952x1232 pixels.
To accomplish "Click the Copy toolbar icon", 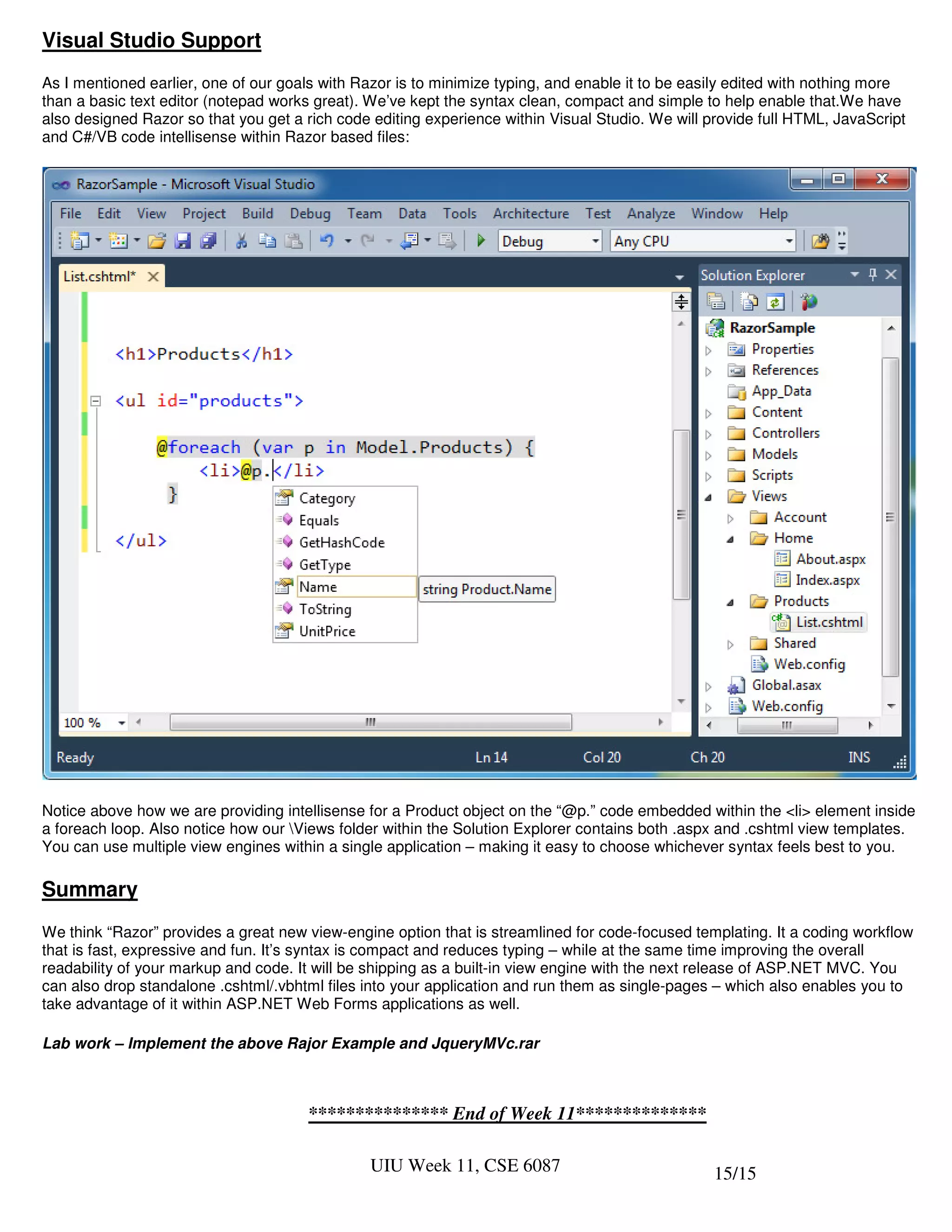I will [267, 241].
